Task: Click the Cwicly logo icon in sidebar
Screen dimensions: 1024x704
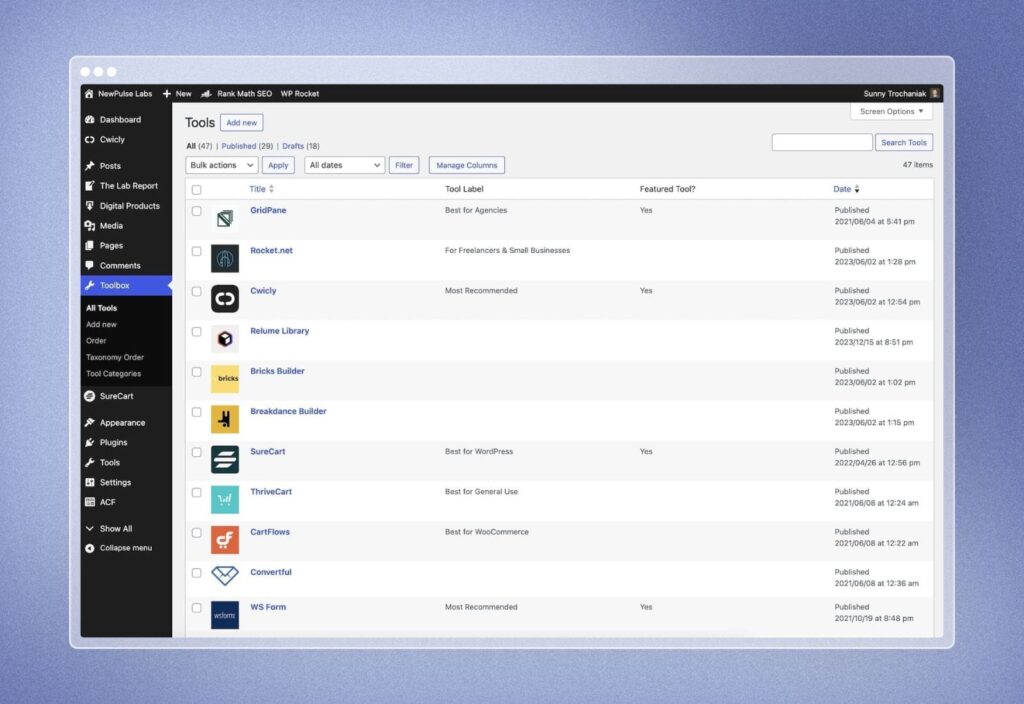Action: tap(90, 140)
